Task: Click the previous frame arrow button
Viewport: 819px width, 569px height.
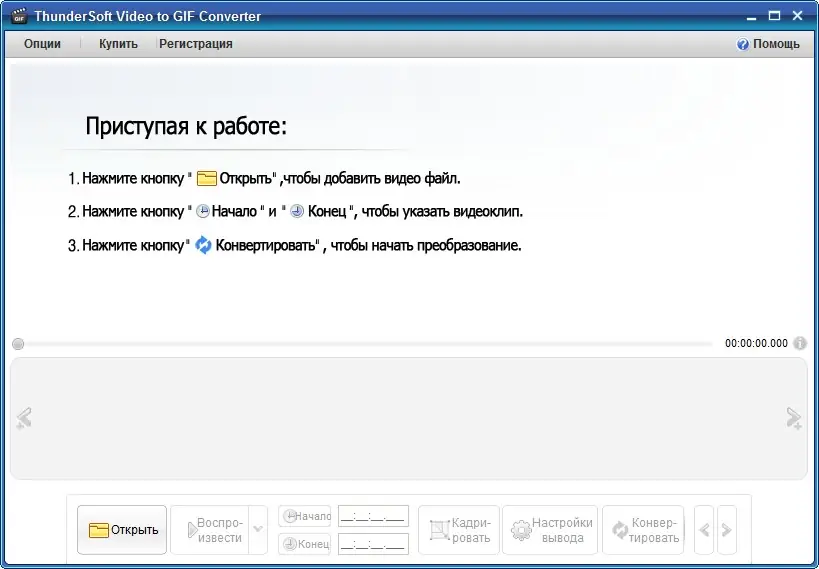Action: [704, 529]
